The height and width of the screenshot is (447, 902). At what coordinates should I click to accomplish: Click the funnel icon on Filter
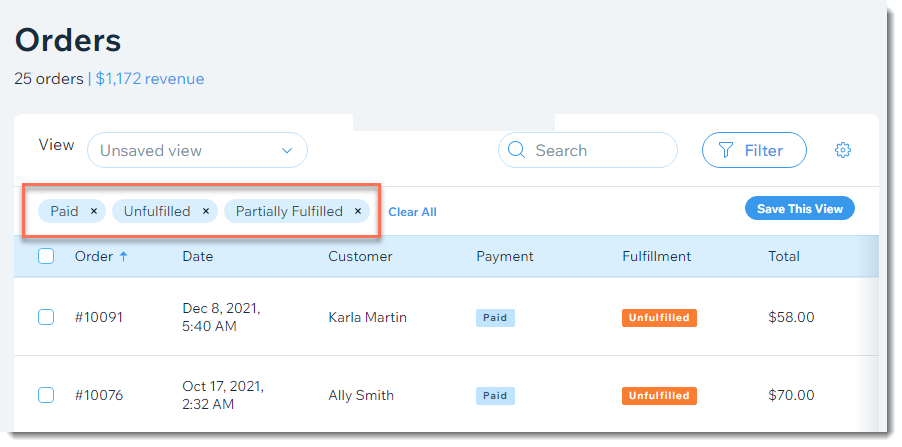726,150
